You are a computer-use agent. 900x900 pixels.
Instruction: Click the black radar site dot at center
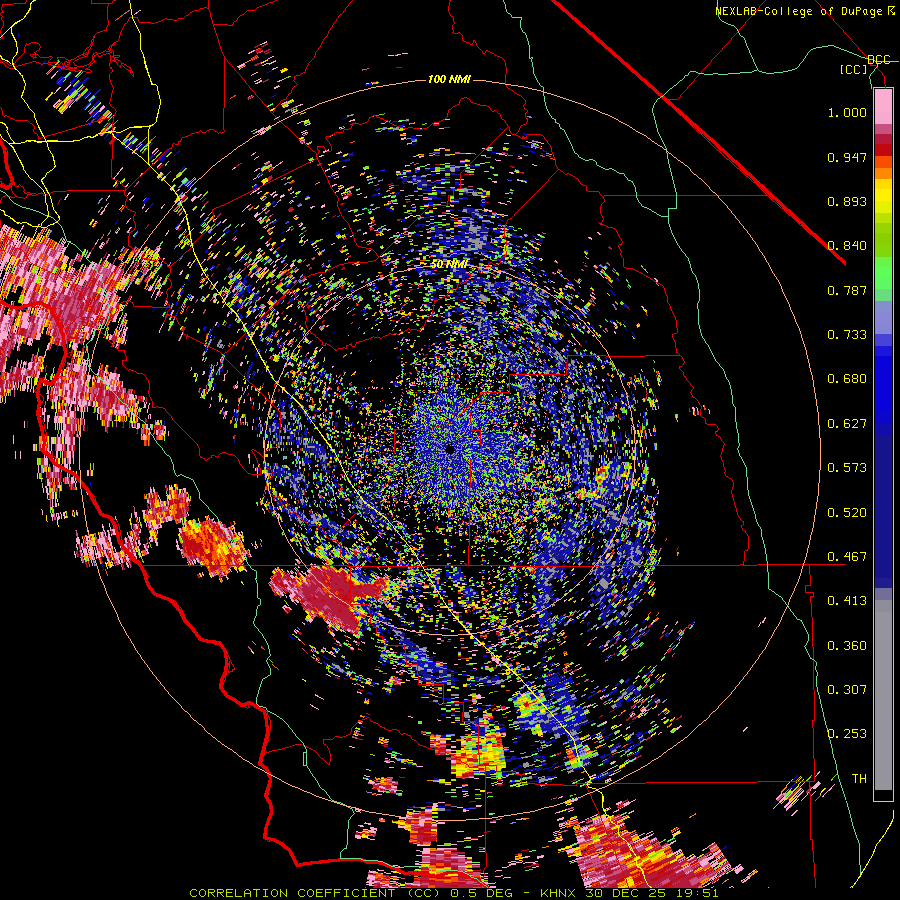pyautogui.click(x=450, y=449)
